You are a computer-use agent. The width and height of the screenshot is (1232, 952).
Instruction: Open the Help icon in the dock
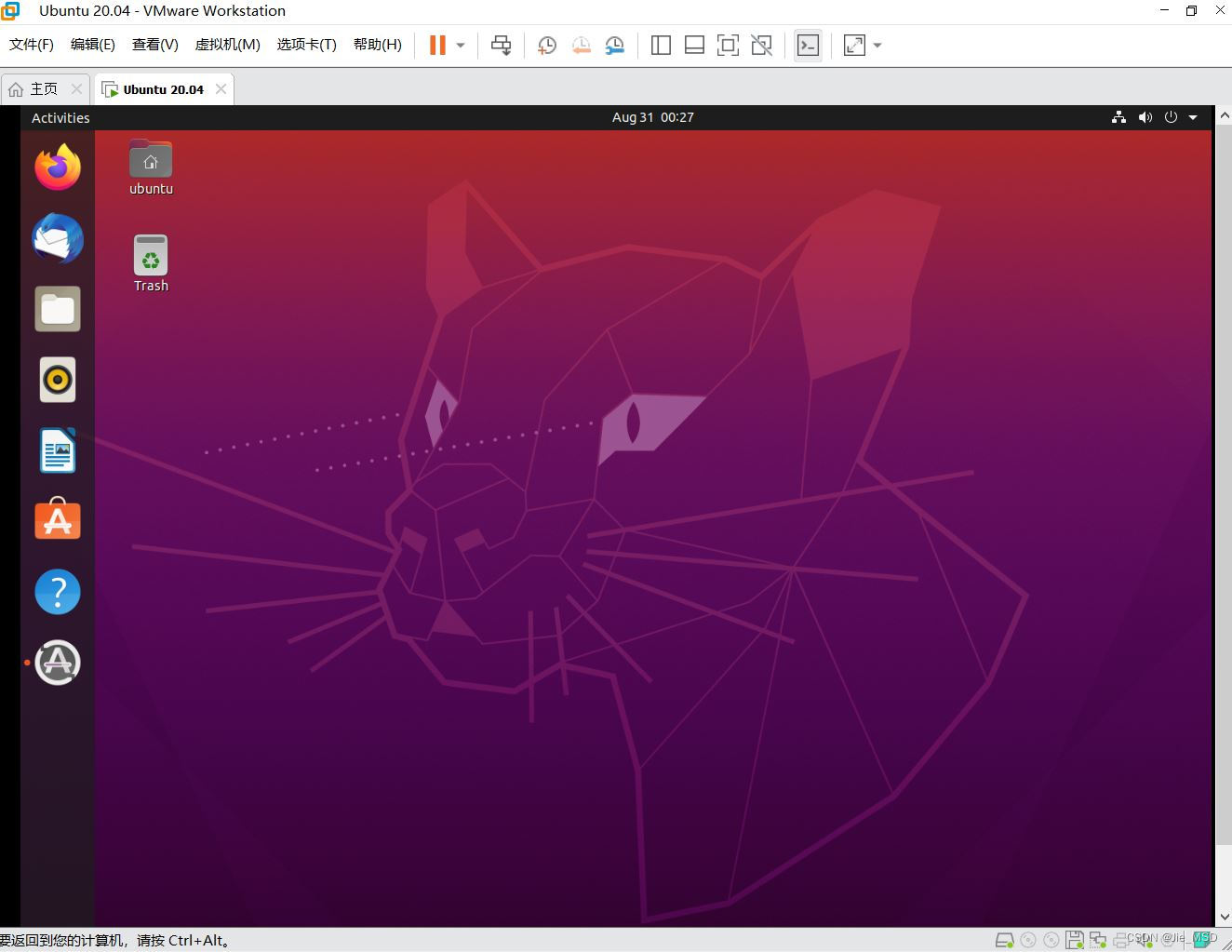[58, 592]
